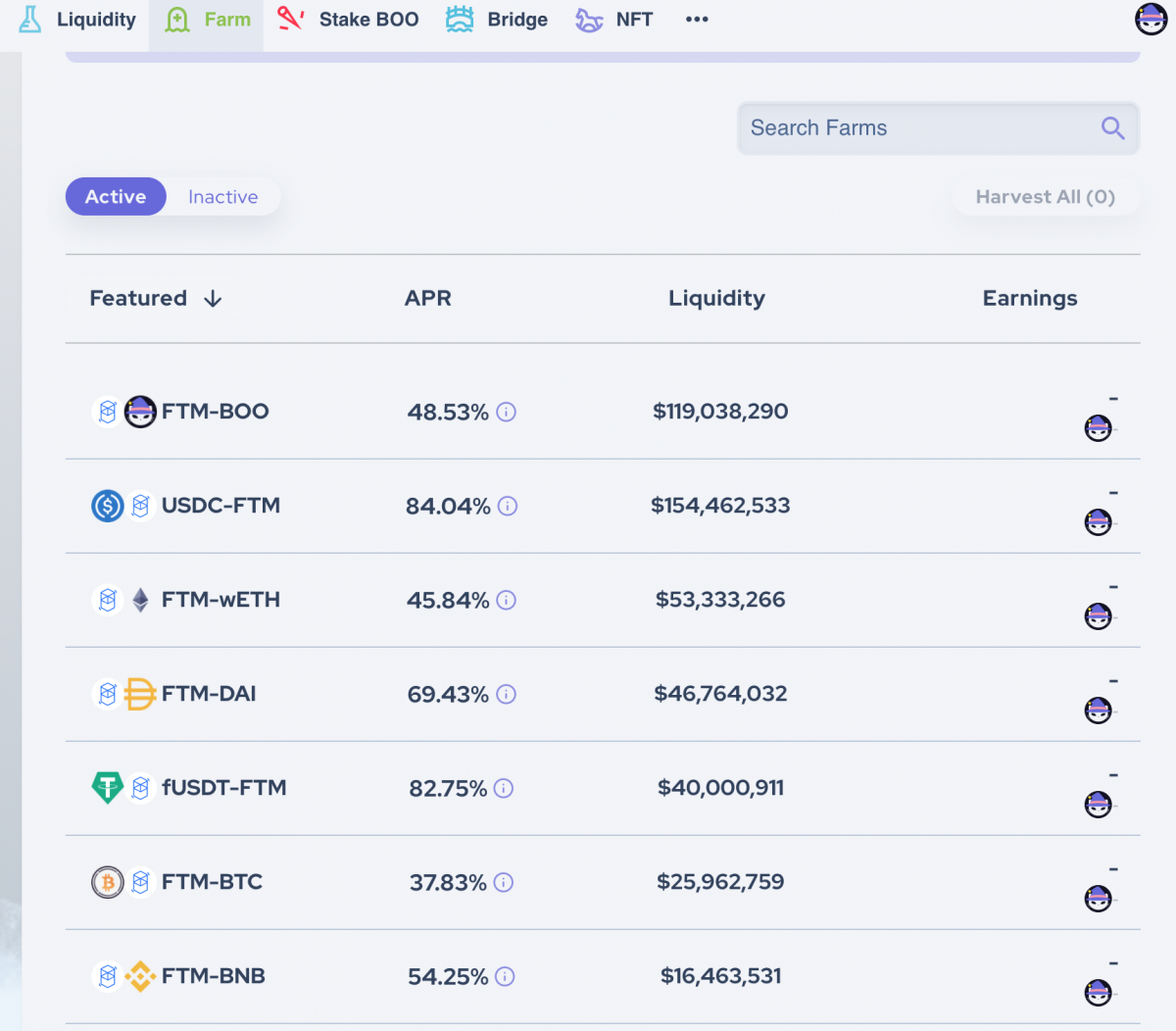Sort the table by APR

(428, 299)
